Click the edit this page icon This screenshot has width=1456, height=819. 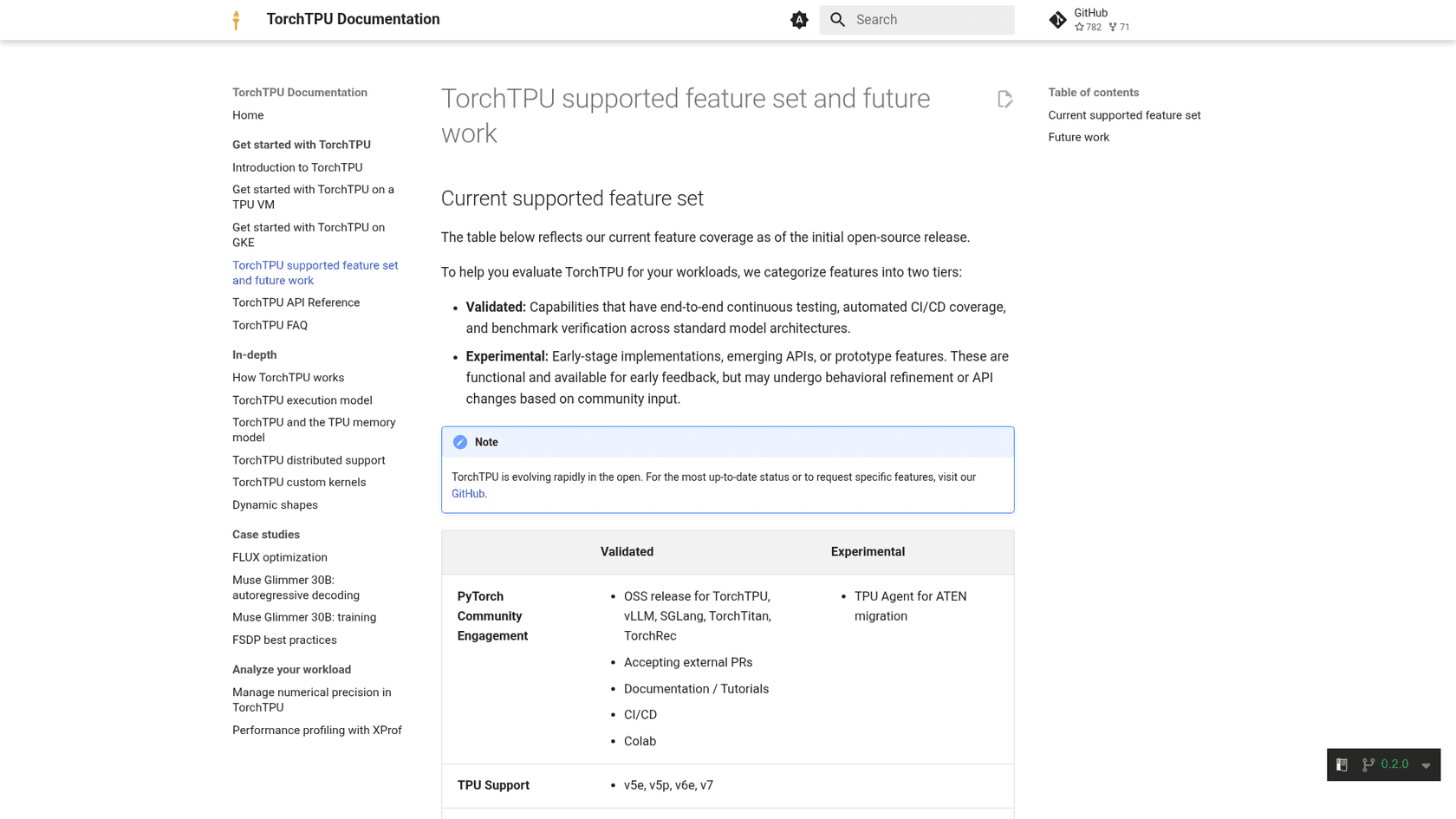(x=1004, y=100)
